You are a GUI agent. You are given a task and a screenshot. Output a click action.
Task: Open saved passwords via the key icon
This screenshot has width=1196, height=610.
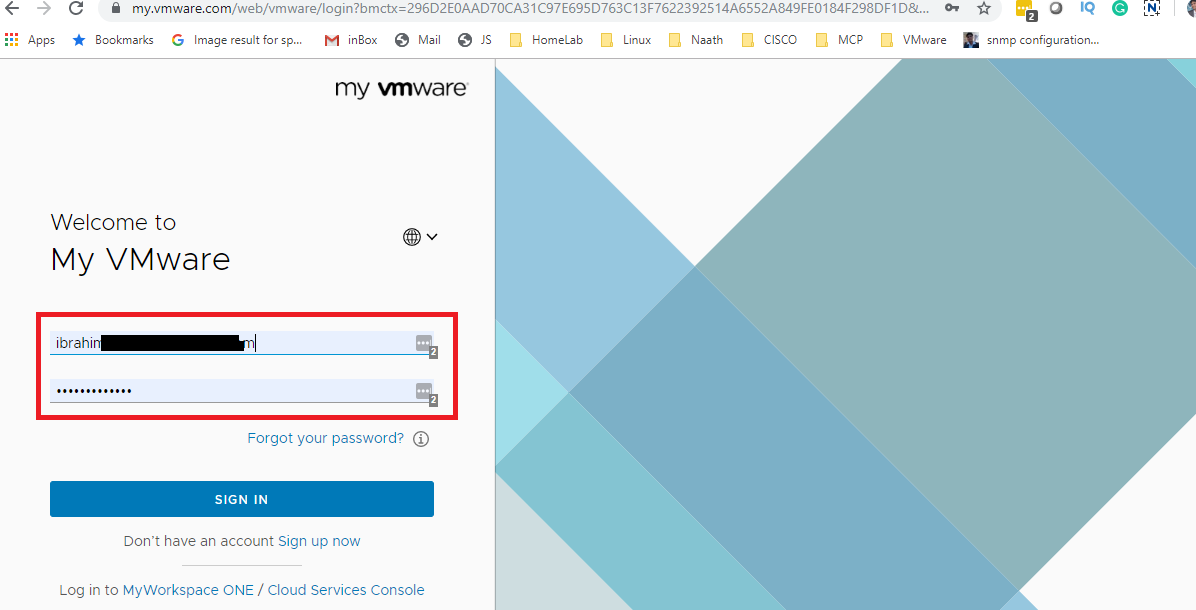951,8
